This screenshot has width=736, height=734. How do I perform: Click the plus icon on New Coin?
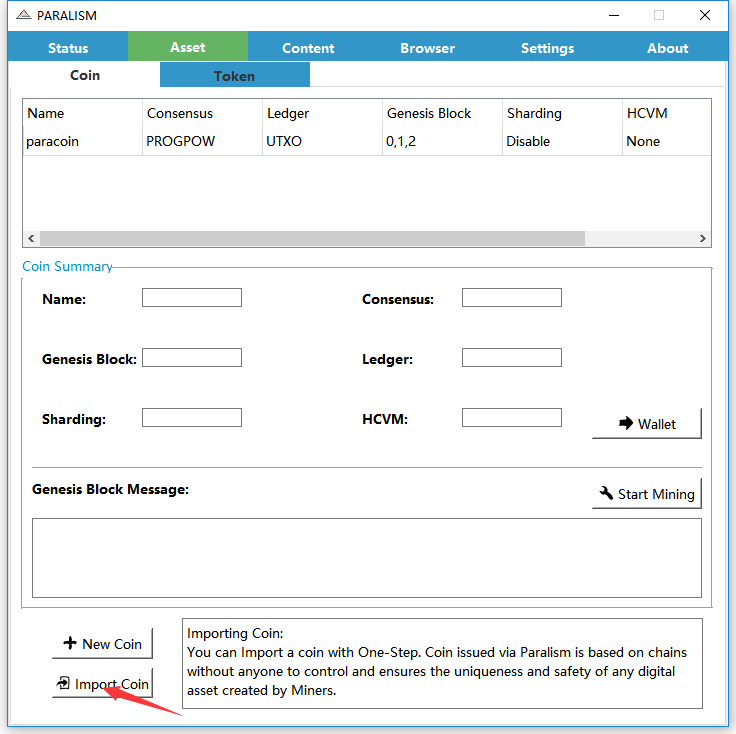tap(70, 643)
